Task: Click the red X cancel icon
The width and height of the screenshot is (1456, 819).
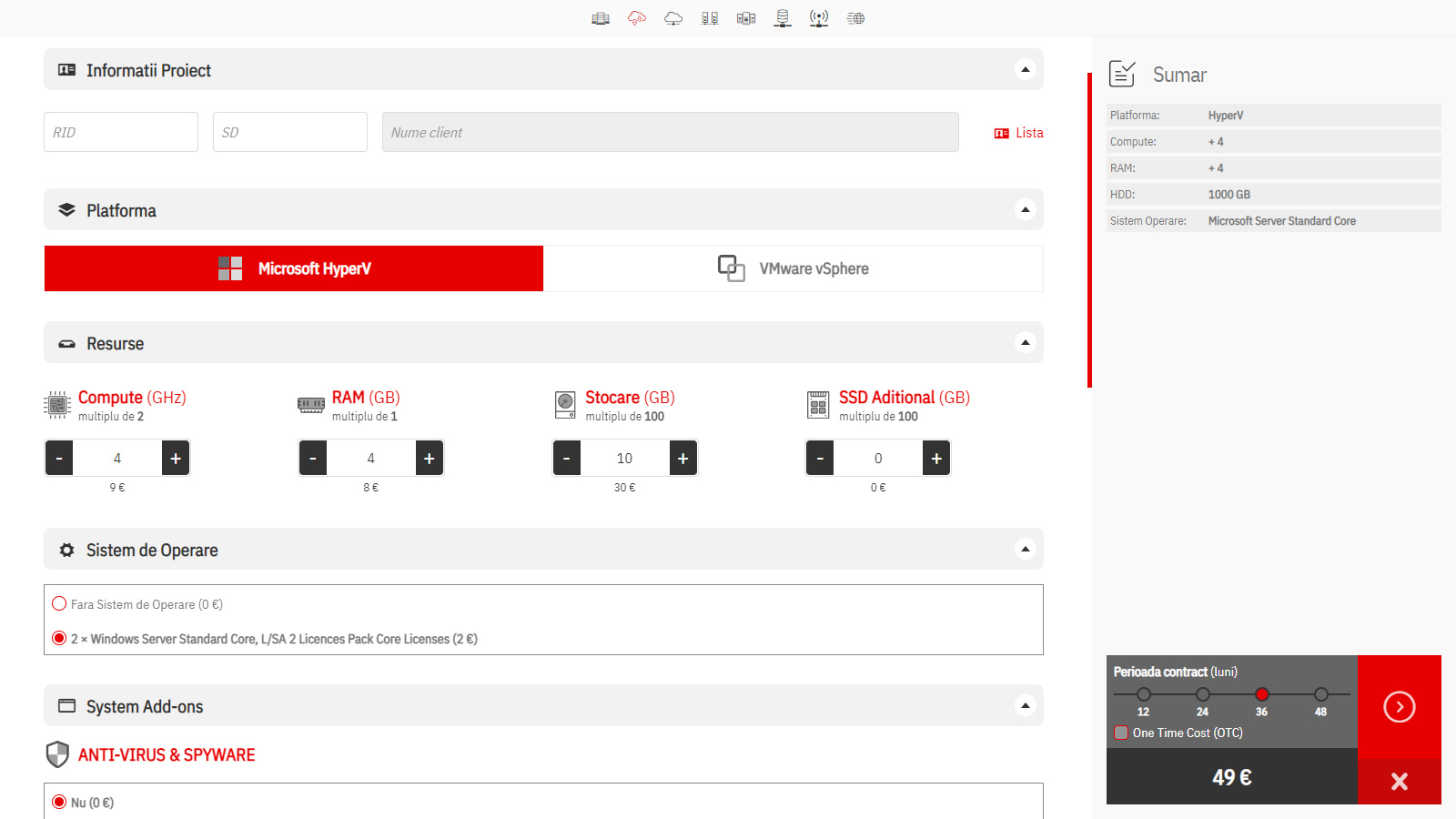Action: pyautogui.click(x=1399, y=781)
